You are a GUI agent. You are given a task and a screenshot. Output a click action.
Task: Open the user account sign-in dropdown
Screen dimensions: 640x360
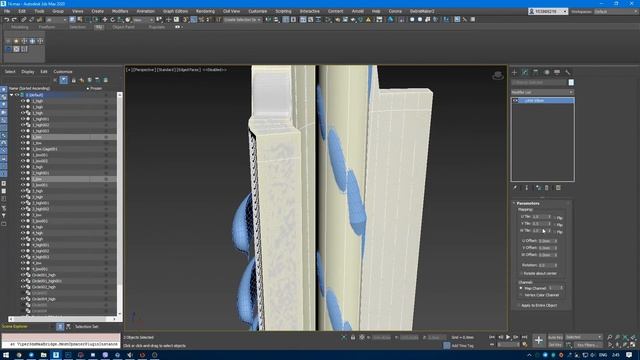(548, 11)
